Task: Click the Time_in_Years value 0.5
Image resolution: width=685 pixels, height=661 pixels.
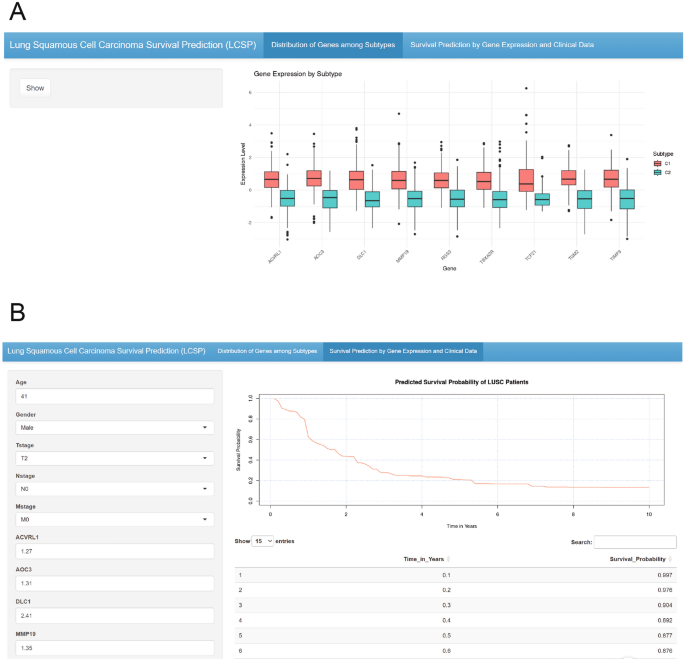Action: [446, 636]
